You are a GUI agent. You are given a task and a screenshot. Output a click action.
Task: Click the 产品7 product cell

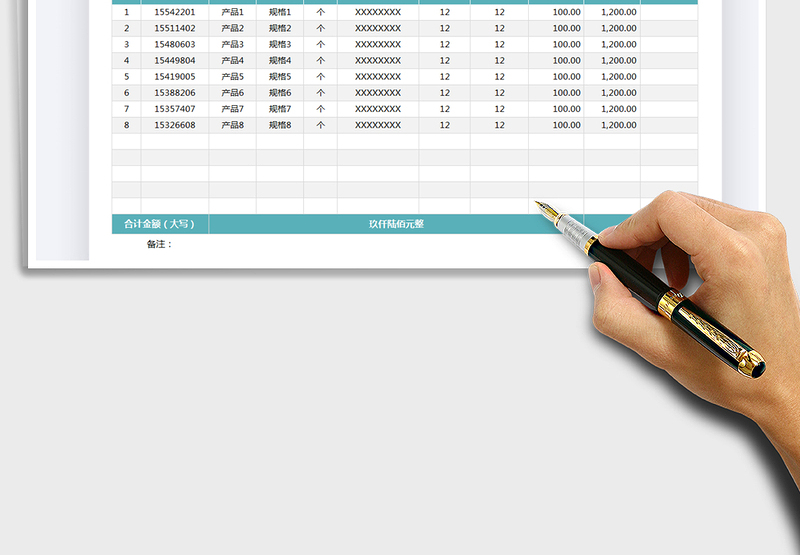pyautogui.click(x=233, y=108)
